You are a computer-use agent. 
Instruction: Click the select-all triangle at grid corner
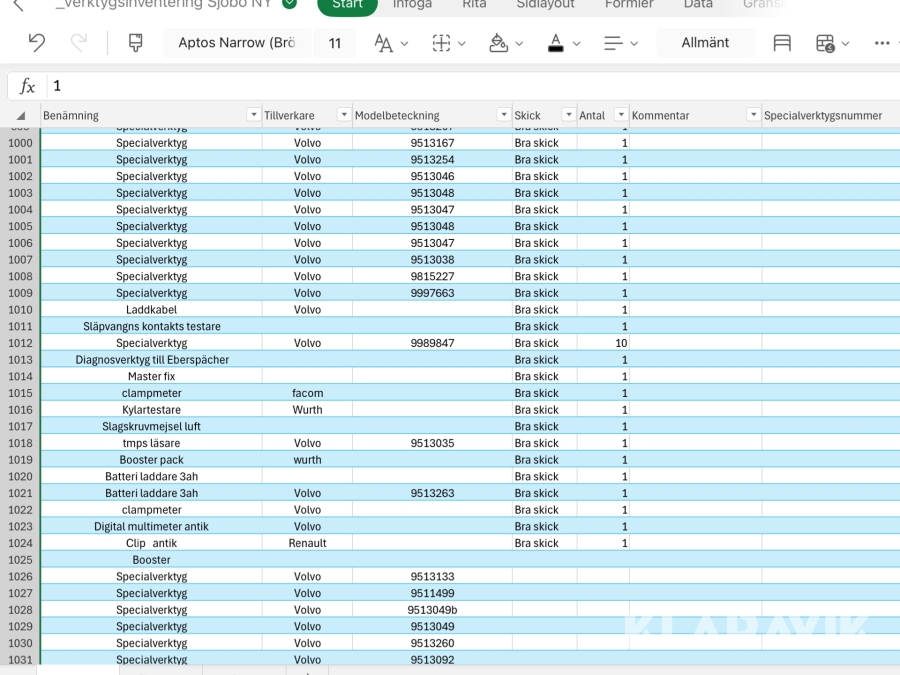(21, 116)
